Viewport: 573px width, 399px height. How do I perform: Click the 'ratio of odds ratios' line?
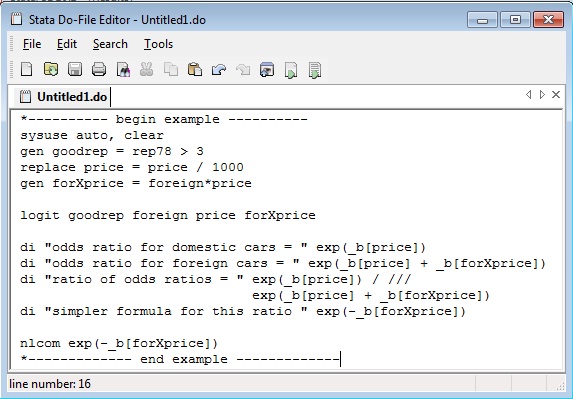[216, 280]
